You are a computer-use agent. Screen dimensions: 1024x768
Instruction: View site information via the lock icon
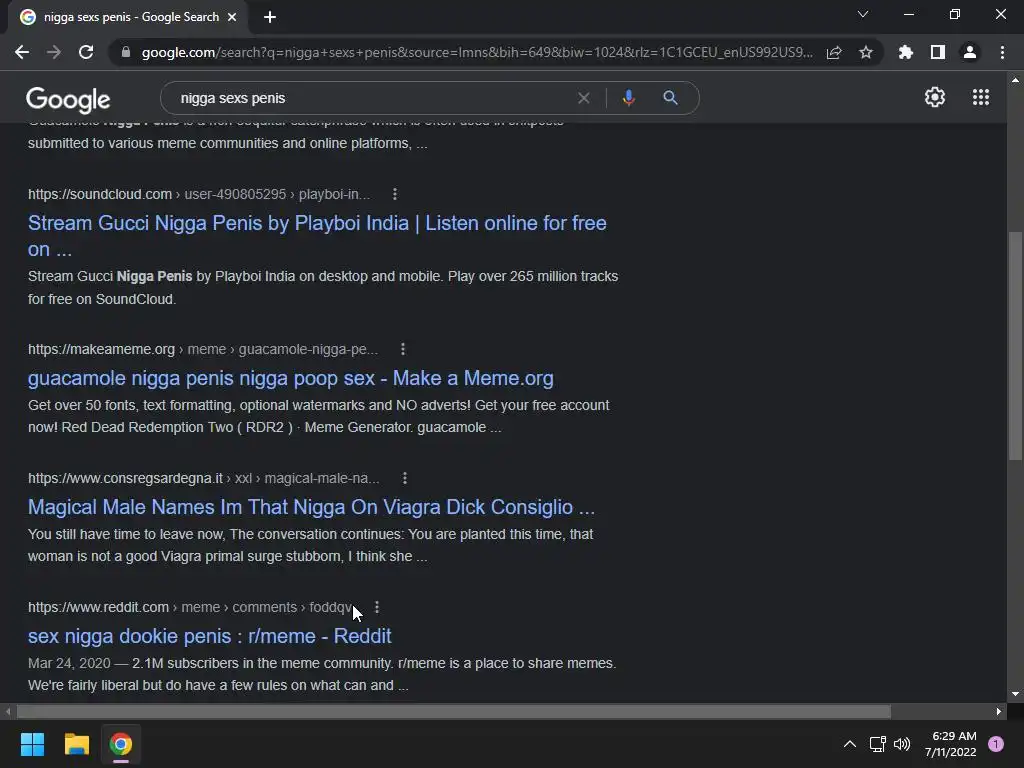point(125,52)
